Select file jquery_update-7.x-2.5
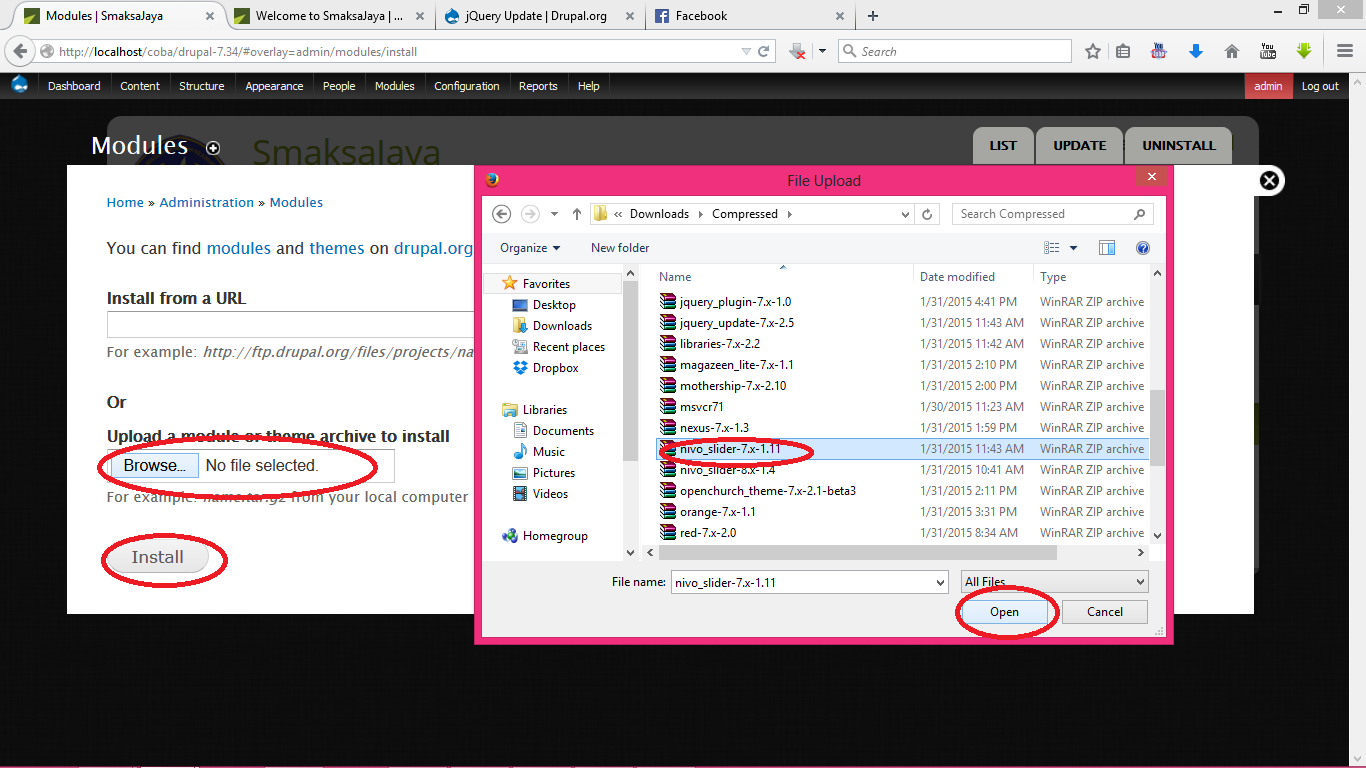Viewport: 1366px width, 768px height. [737, 323]
